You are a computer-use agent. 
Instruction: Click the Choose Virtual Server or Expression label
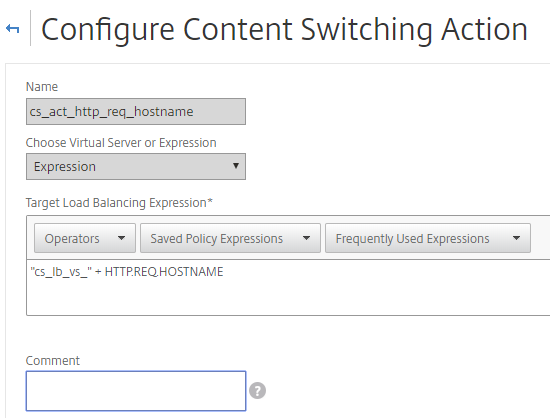click(121, 143)
